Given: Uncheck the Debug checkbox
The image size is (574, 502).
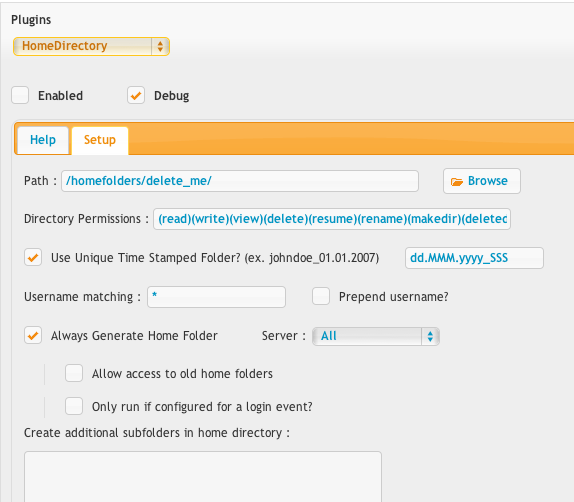Looking at the screenshot, I should point(136,96).
